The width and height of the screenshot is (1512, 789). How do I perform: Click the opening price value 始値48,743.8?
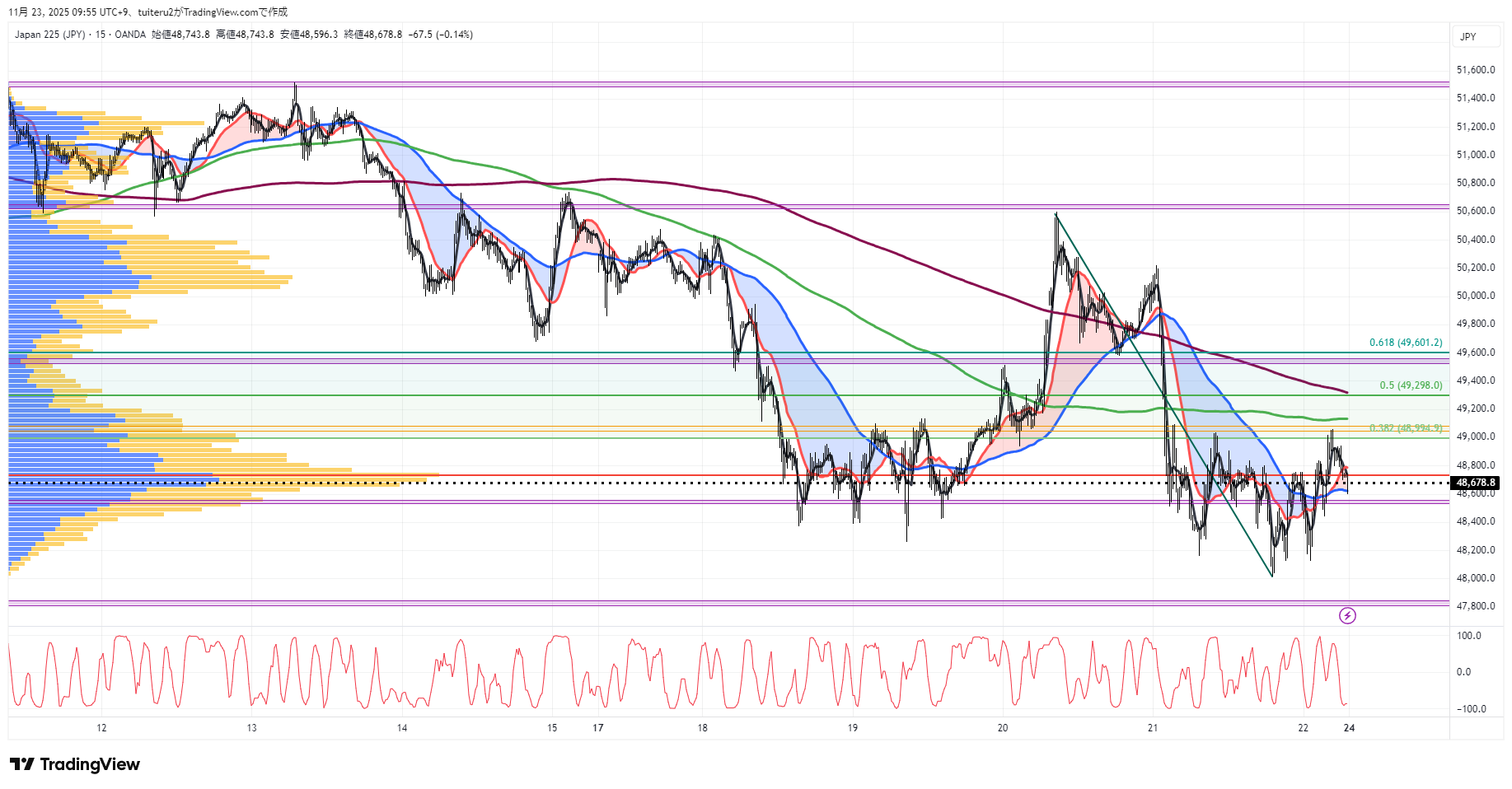click(x=180, y=35)
